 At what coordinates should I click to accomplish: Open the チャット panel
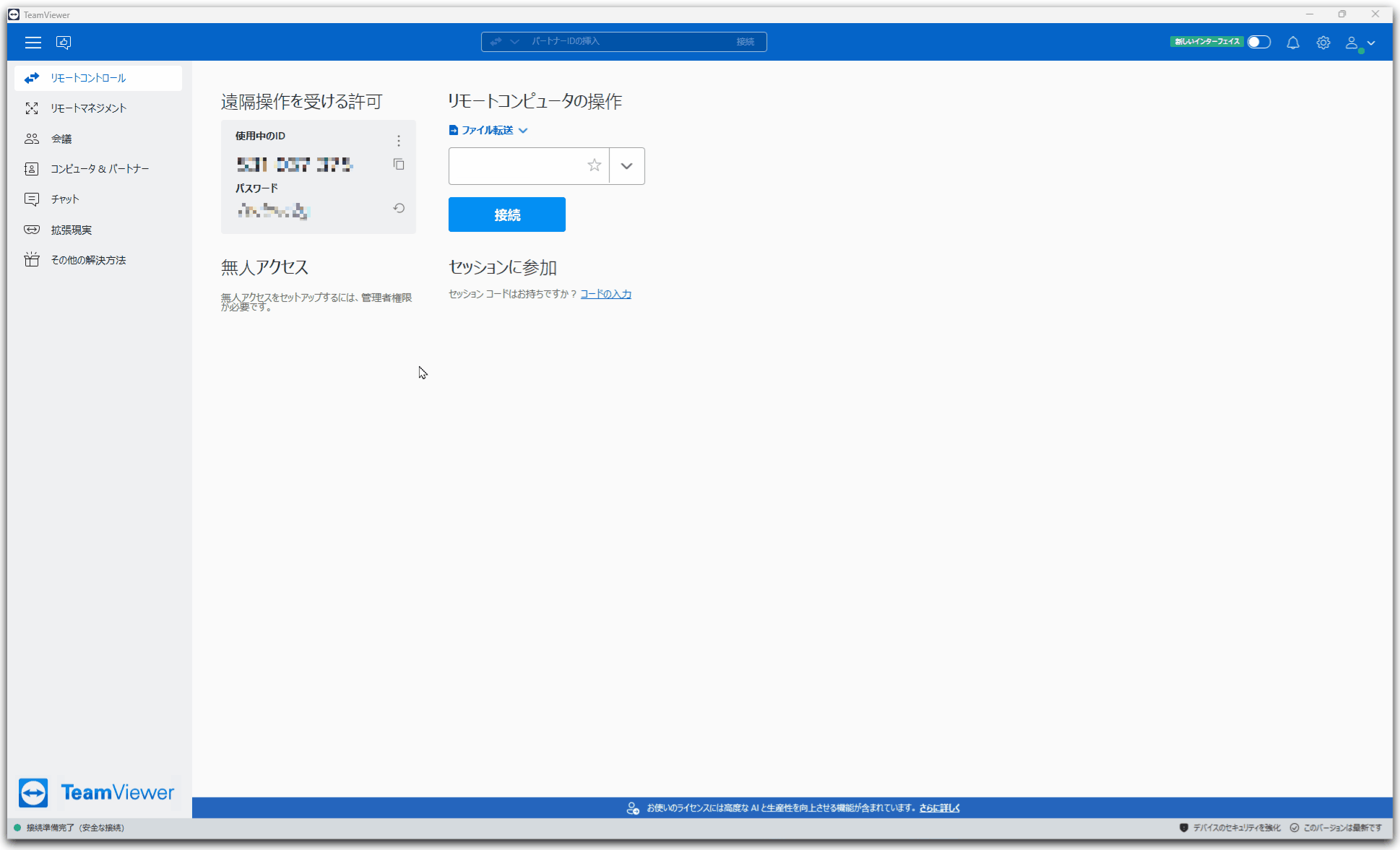tap(64, 199)
